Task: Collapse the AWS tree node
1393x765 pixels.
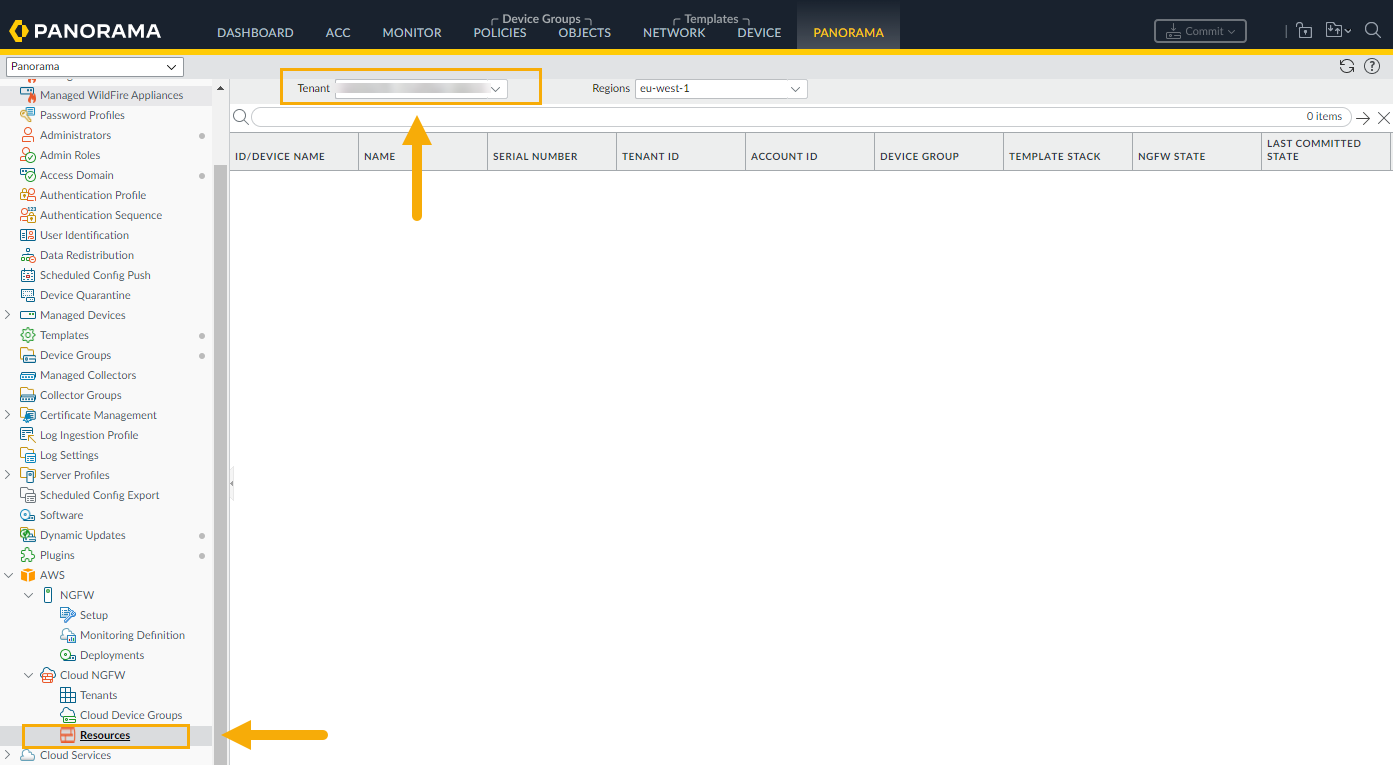Action: point(9,575)
